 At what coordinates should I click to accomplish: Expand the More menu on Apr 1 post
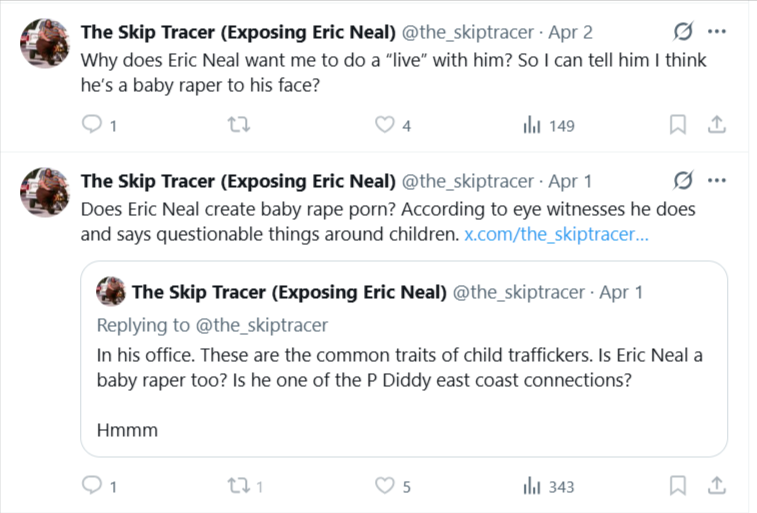tap(717, 181)
